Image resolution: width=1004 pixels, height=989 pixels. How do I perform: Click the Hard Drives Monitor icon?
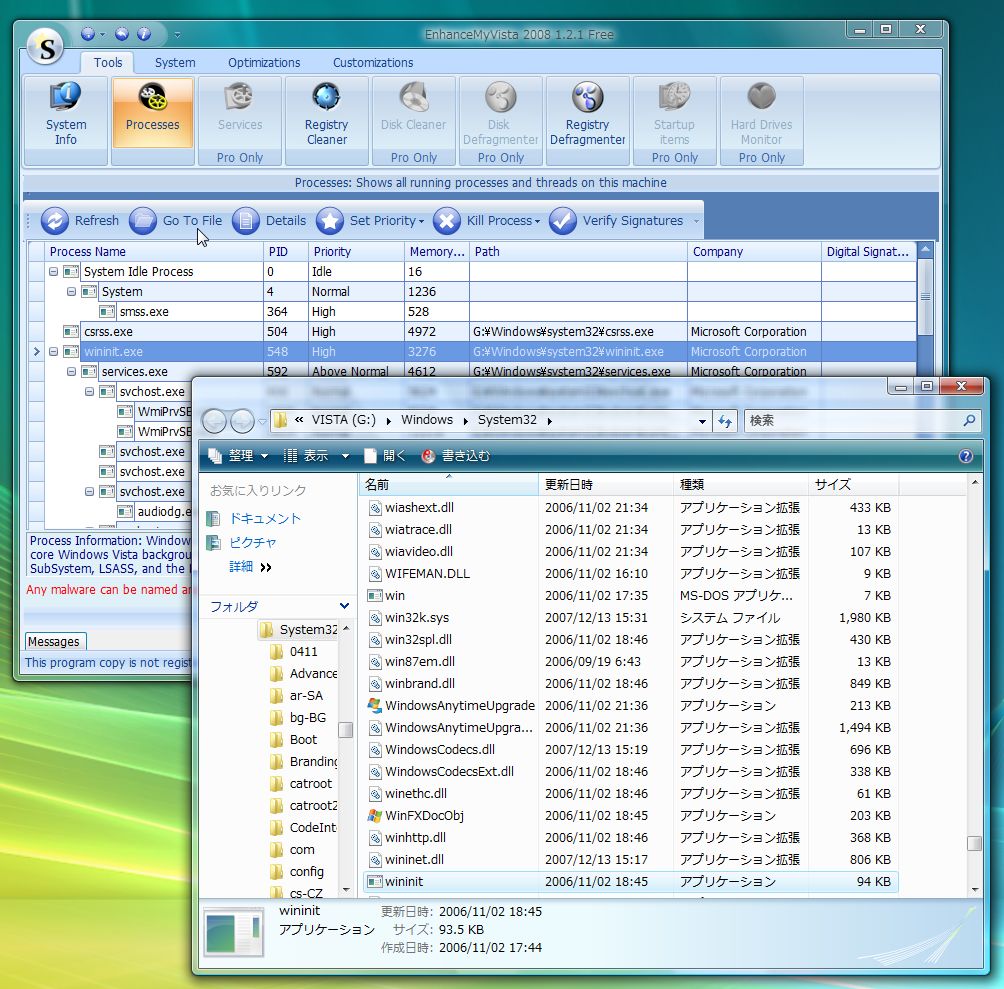[761, 120]
